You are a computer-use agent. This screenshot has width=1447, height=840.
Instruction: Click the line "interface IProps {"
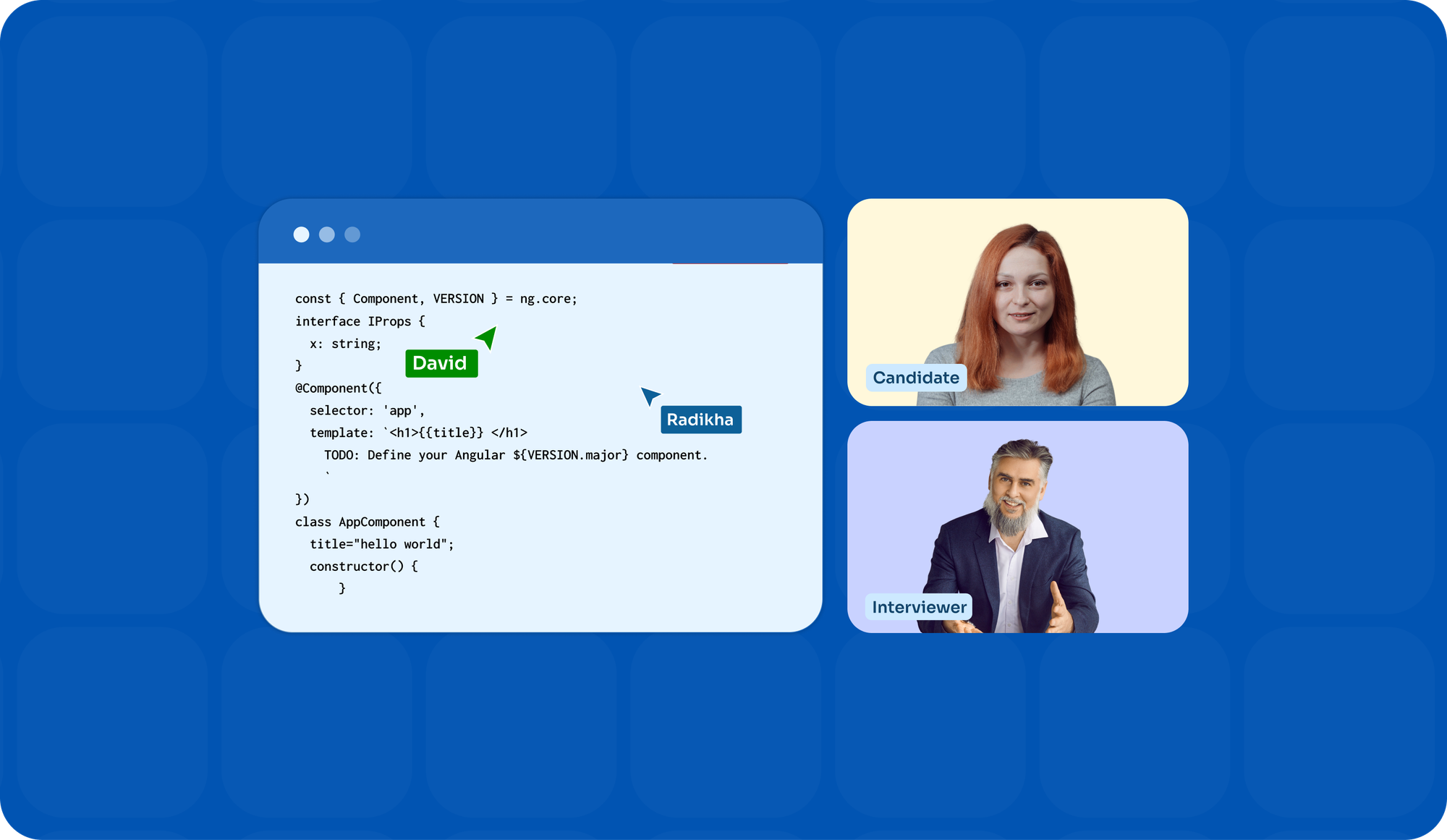click(x=360, y=321)
